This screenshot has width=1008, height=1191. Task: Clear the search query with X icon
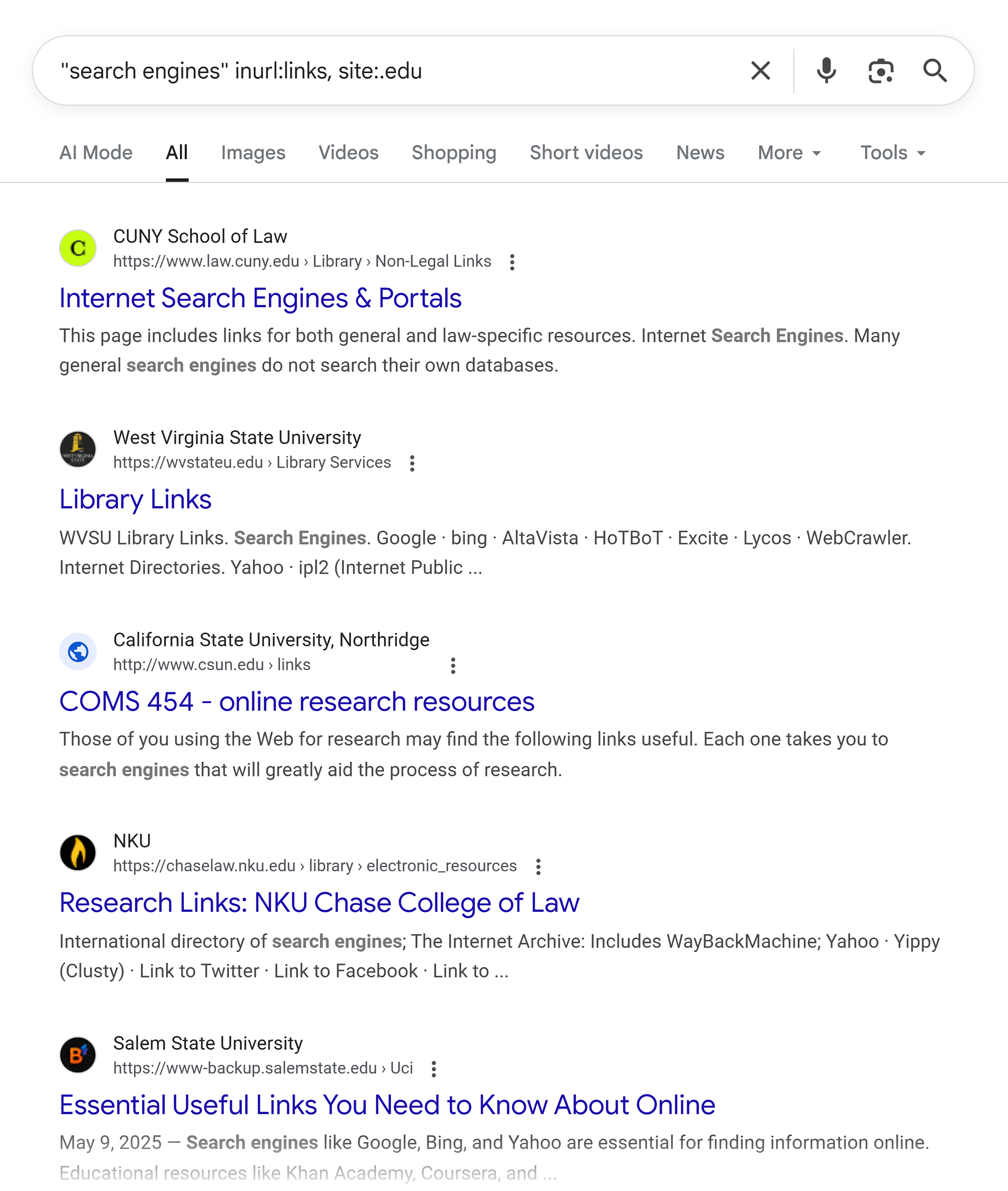[760, 71]
